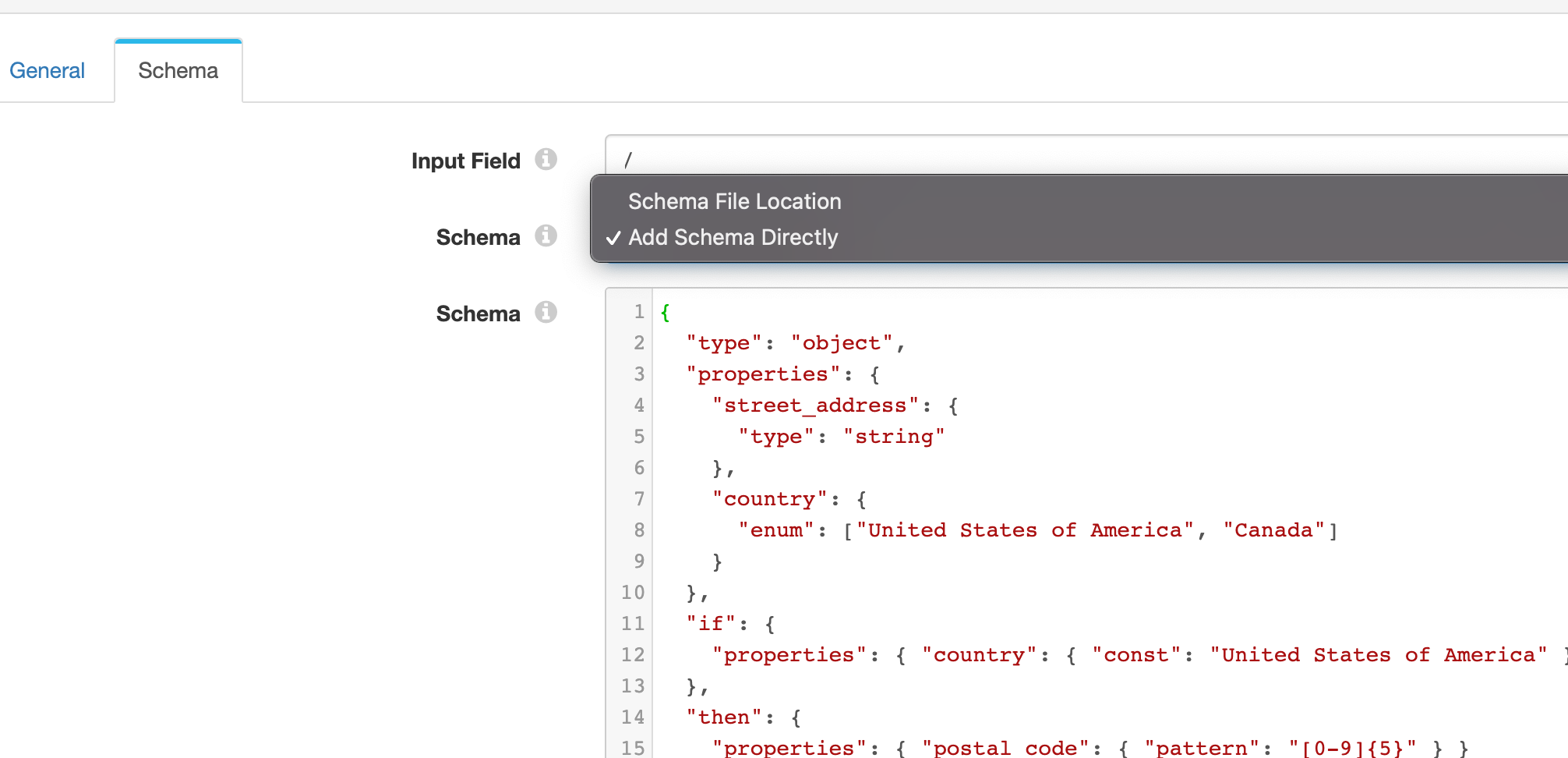This screenshot has height=758, width=1568.
Task: Click "country" key on line 7
Action: tap(770, 499)
